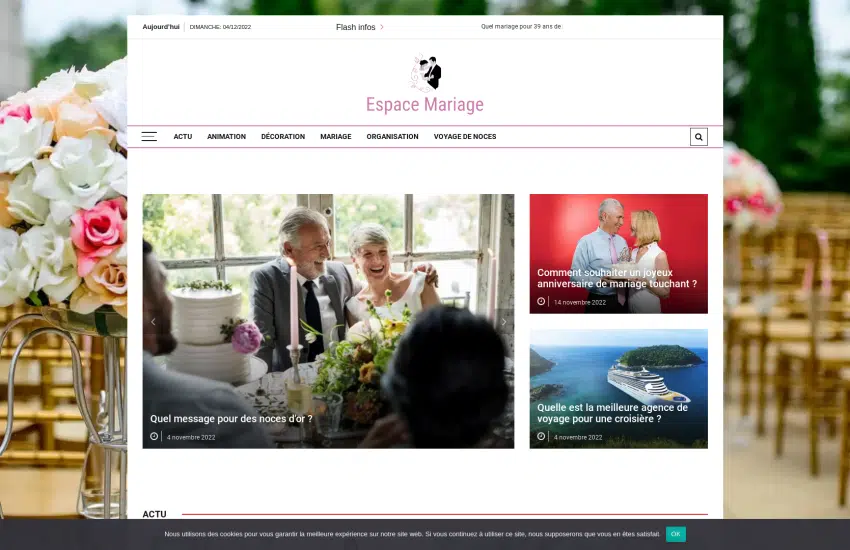Click clock icon beside 14 novembre 2022
The height and width of the screenshot is (550, 850).
(541, 302)
